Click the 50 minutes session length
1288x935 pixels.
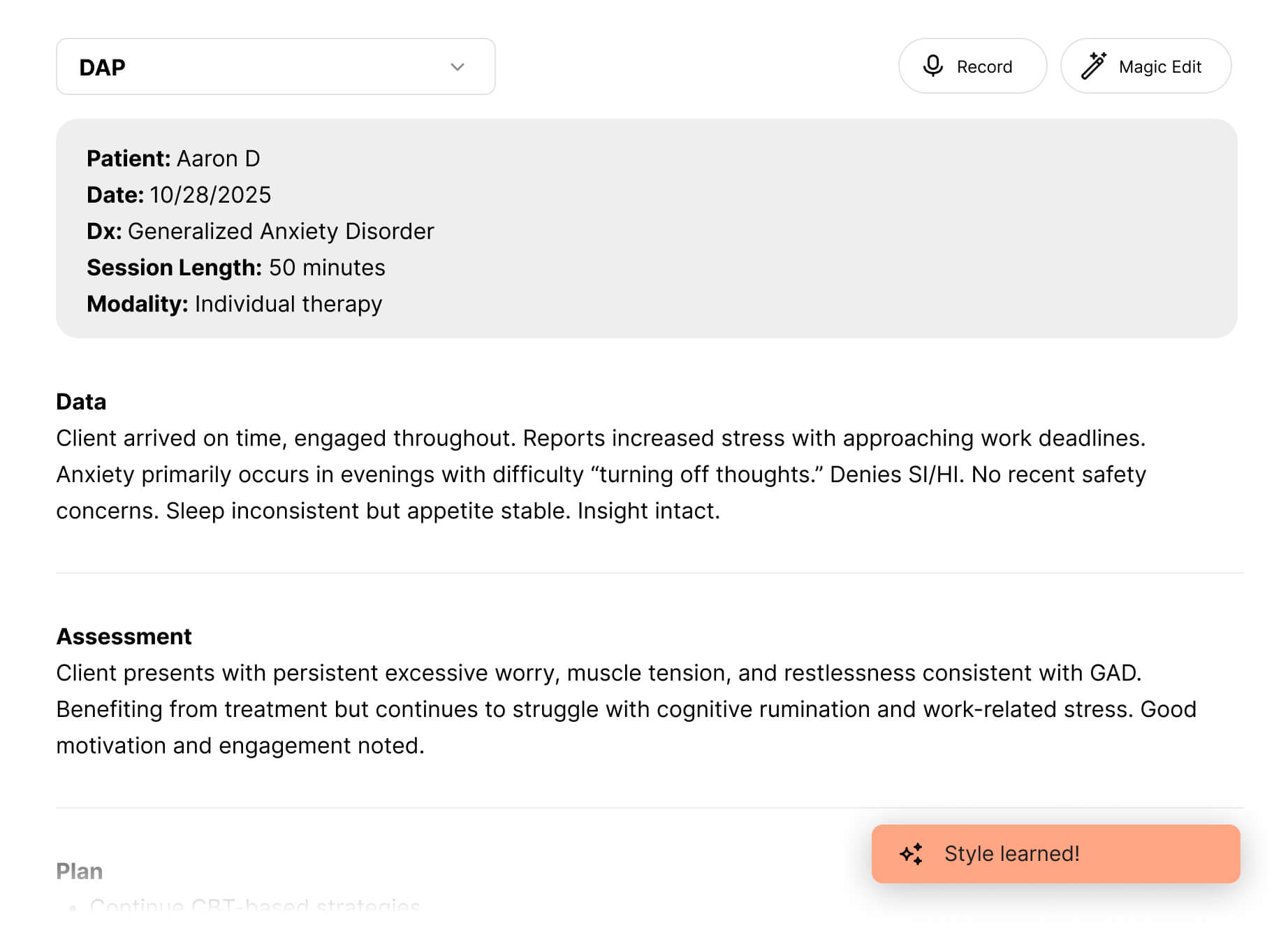327,268
